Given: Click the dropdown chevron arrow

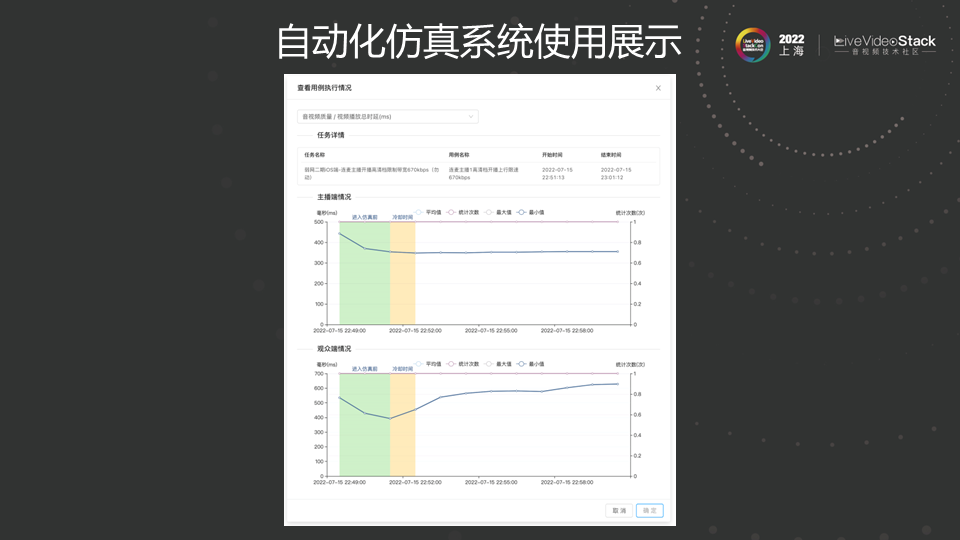Looking at the screenshot, I should (471, 117).
